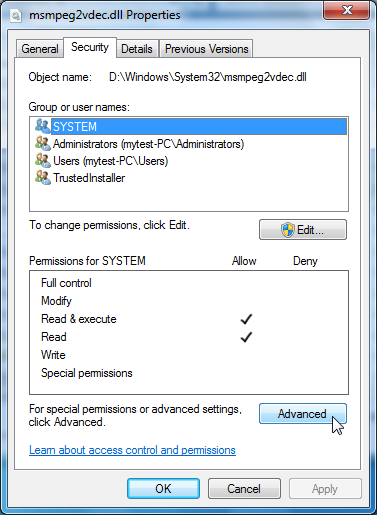Image resolution: width=377 pixels, height=515 pixels.
Task: Select Users (mytest-PC\Users) entry
Action: coord(110,161)
